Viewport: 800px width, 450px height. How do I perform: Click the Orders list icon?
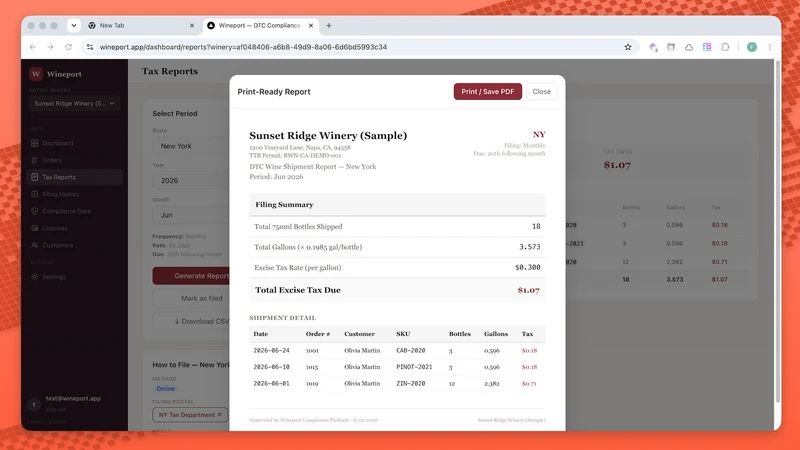[35, 160]
